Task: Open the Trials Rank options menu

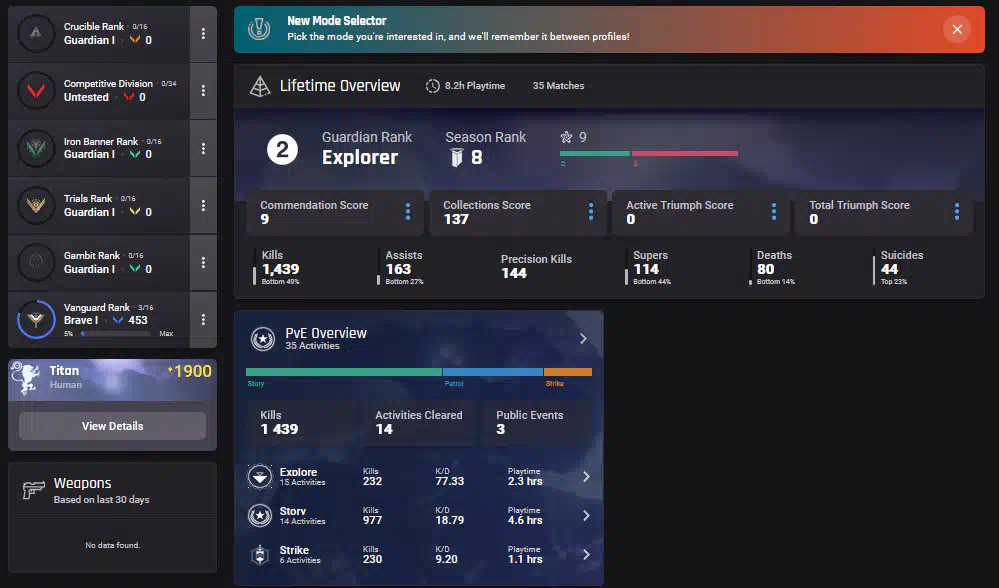Action: (203, 205)
